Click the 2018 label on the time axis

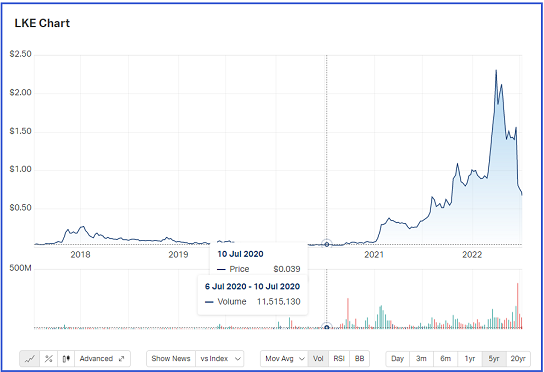coord(80,255)
